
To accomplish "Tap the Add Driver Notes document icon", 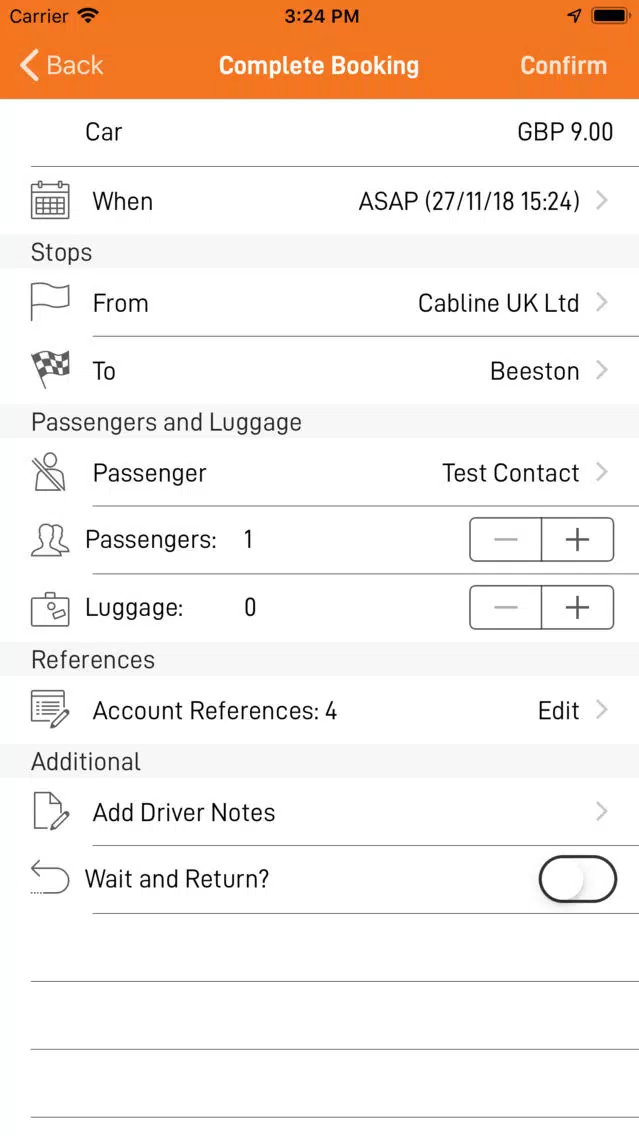I will tap(50, 811).
